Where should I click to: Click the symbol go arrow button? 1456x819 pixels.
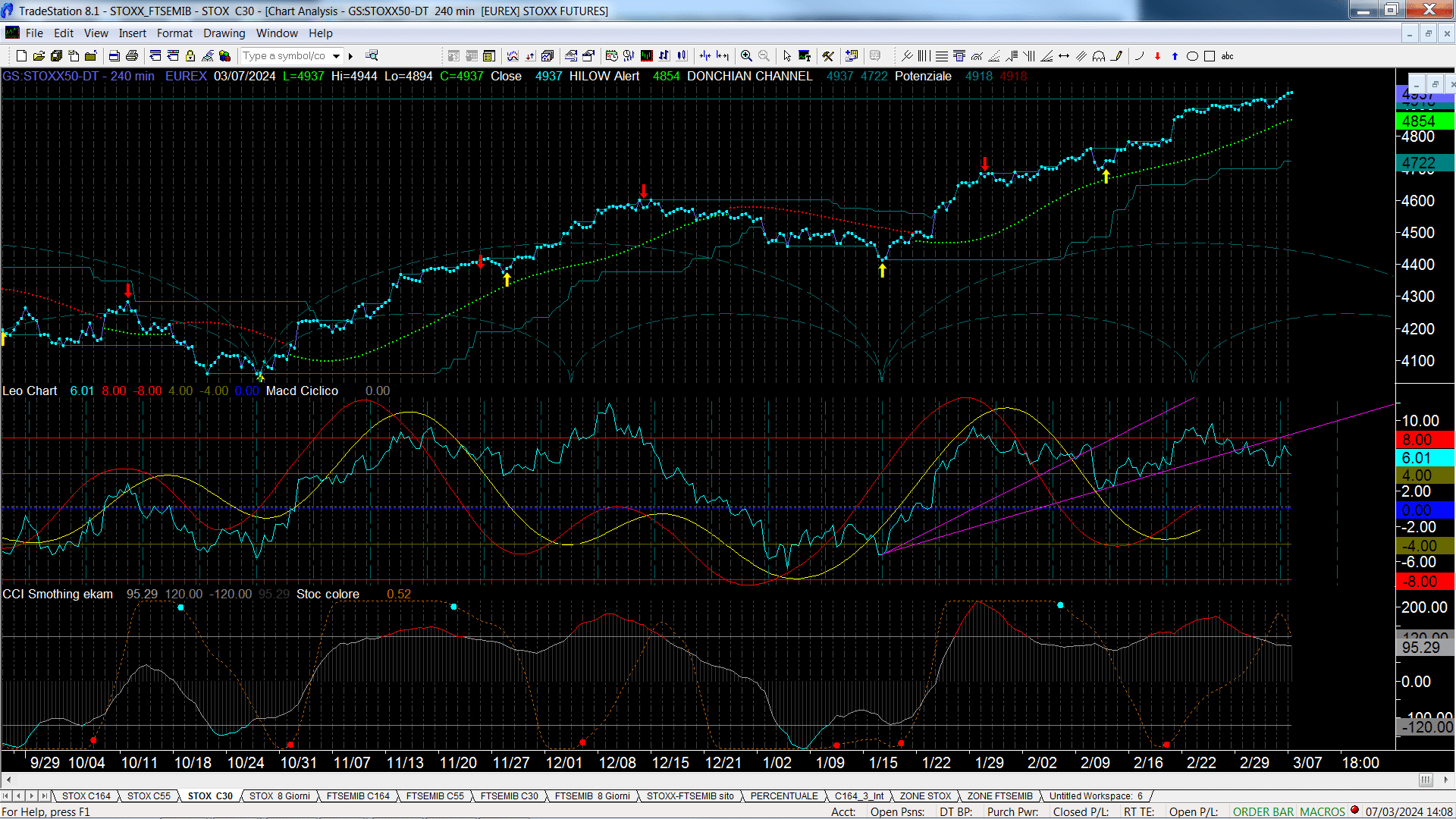350,56
